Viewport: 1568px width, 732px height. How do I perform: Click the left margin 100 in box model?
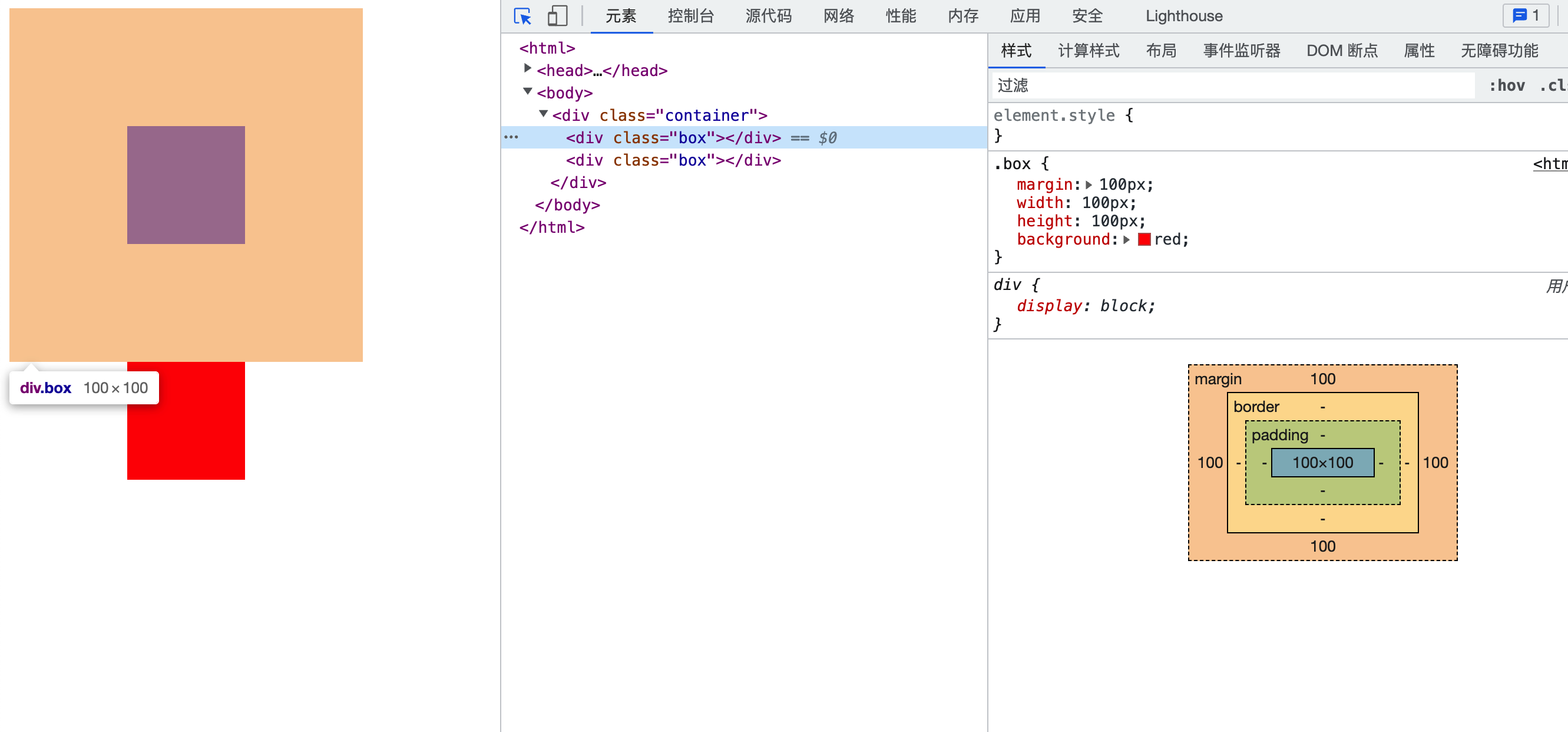1209,463
